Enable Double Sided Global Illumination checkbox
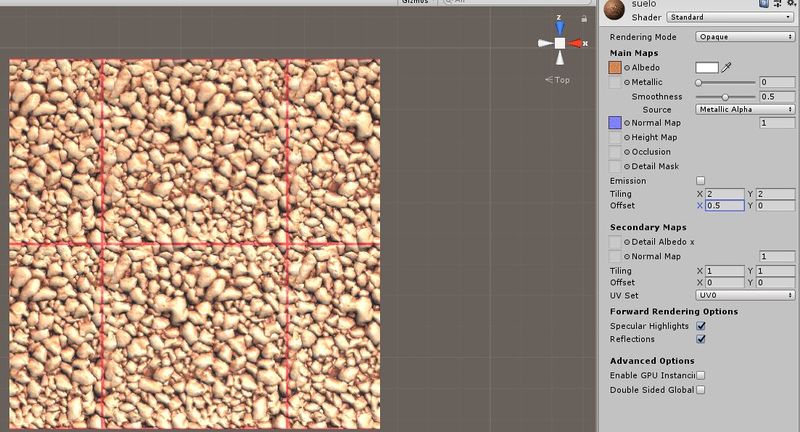Viewport: 800px width, 432px height. (x=701, y=390)
